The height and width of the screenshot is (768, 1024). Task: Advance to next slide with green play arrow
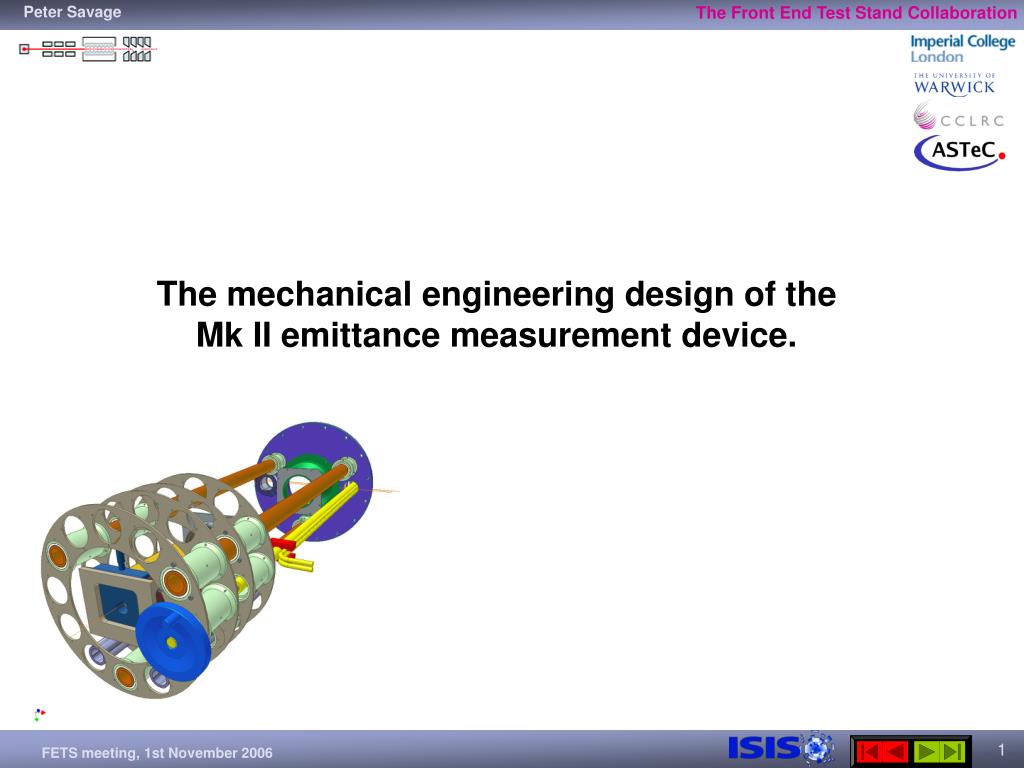[x=925, y=752]
